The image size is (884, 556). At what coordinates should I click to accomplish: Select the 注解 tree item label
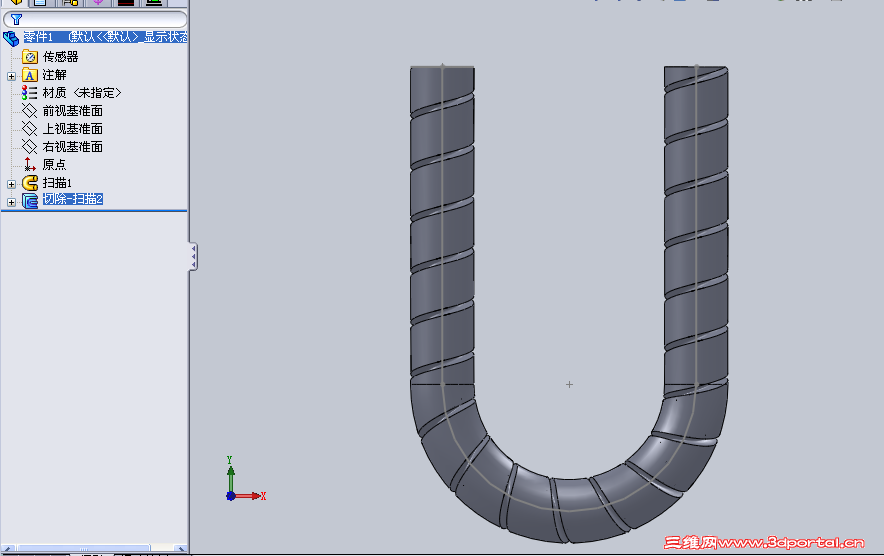click(x=55, y=74)
